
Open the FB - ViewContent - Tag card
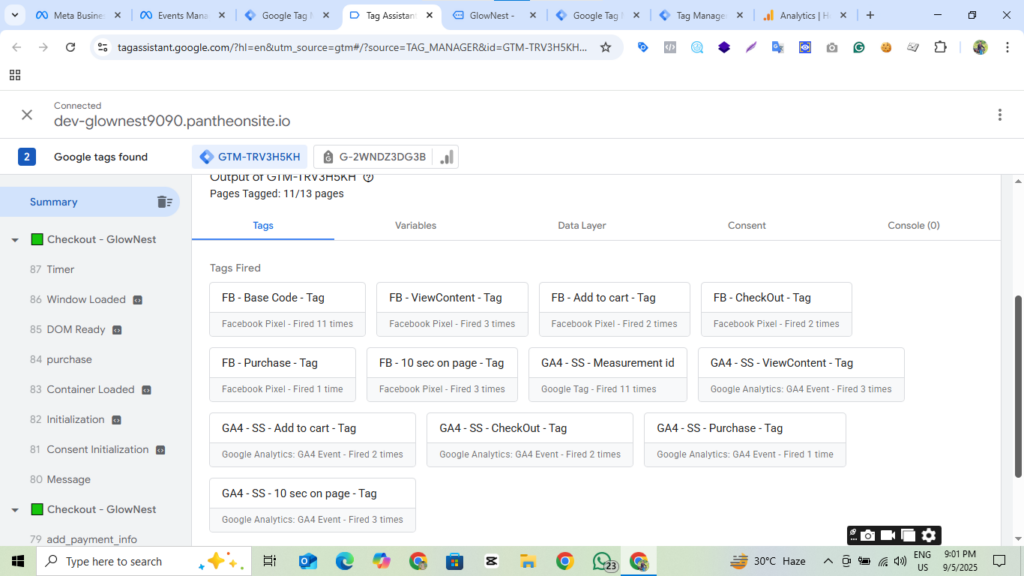(x=452, y=310)
